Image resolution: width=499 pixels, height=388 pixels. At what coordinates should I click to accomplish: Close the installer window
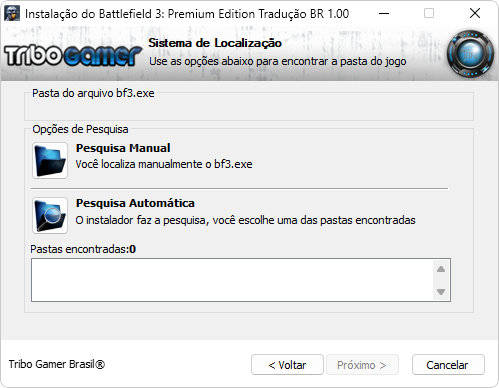[x=475, y=13]
